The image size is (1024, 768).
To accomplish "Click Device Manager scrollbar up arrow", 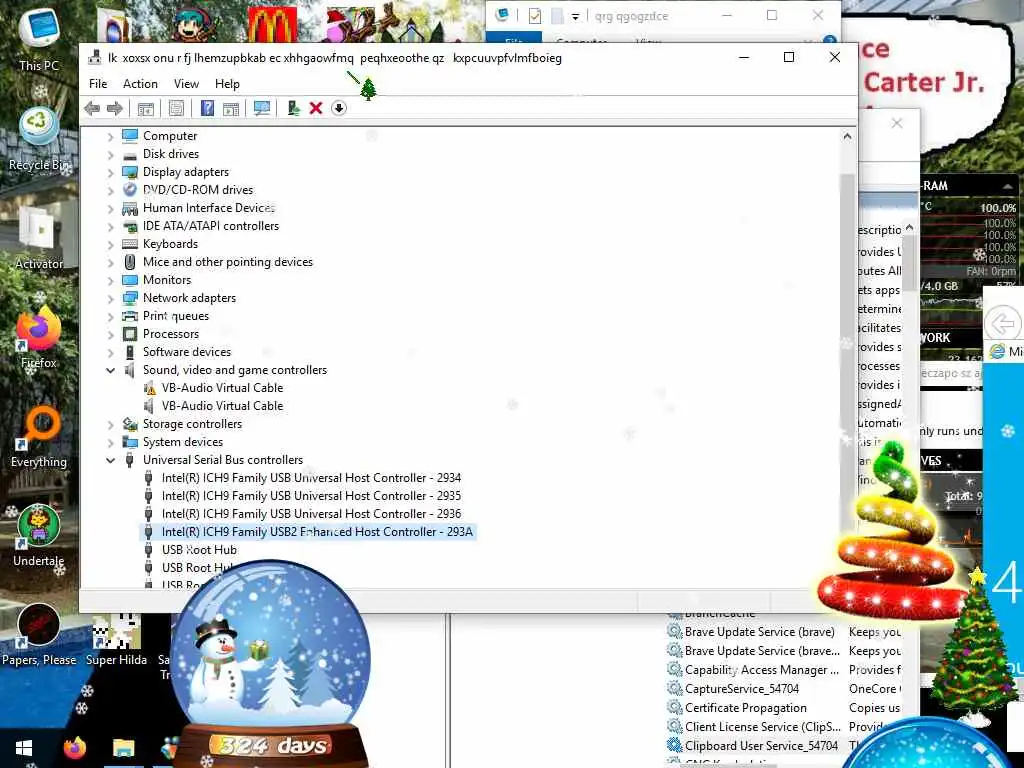I will tap(847, 136).
